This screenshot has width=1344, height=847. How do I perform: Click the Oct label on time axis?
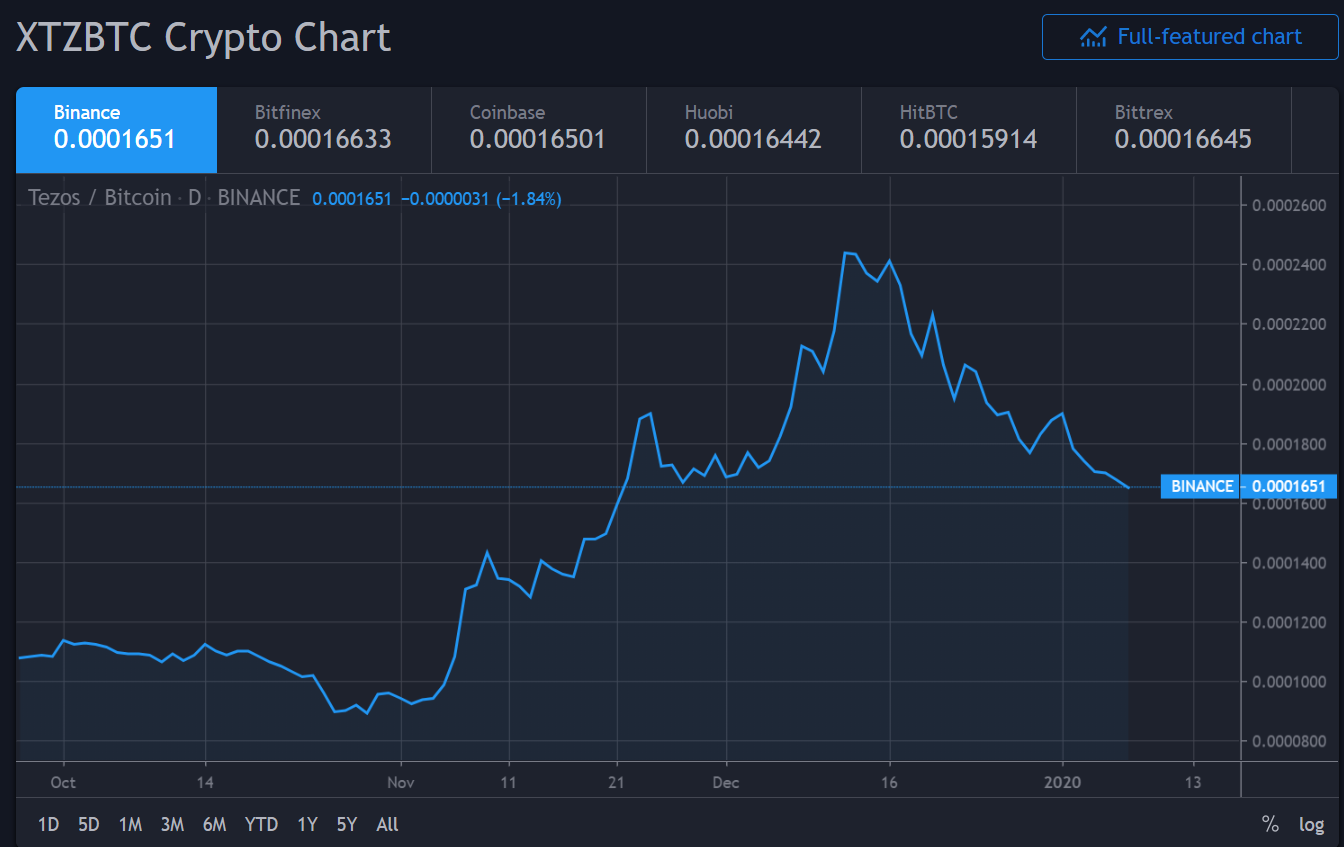pyautogui.click(x=63, y=781)
